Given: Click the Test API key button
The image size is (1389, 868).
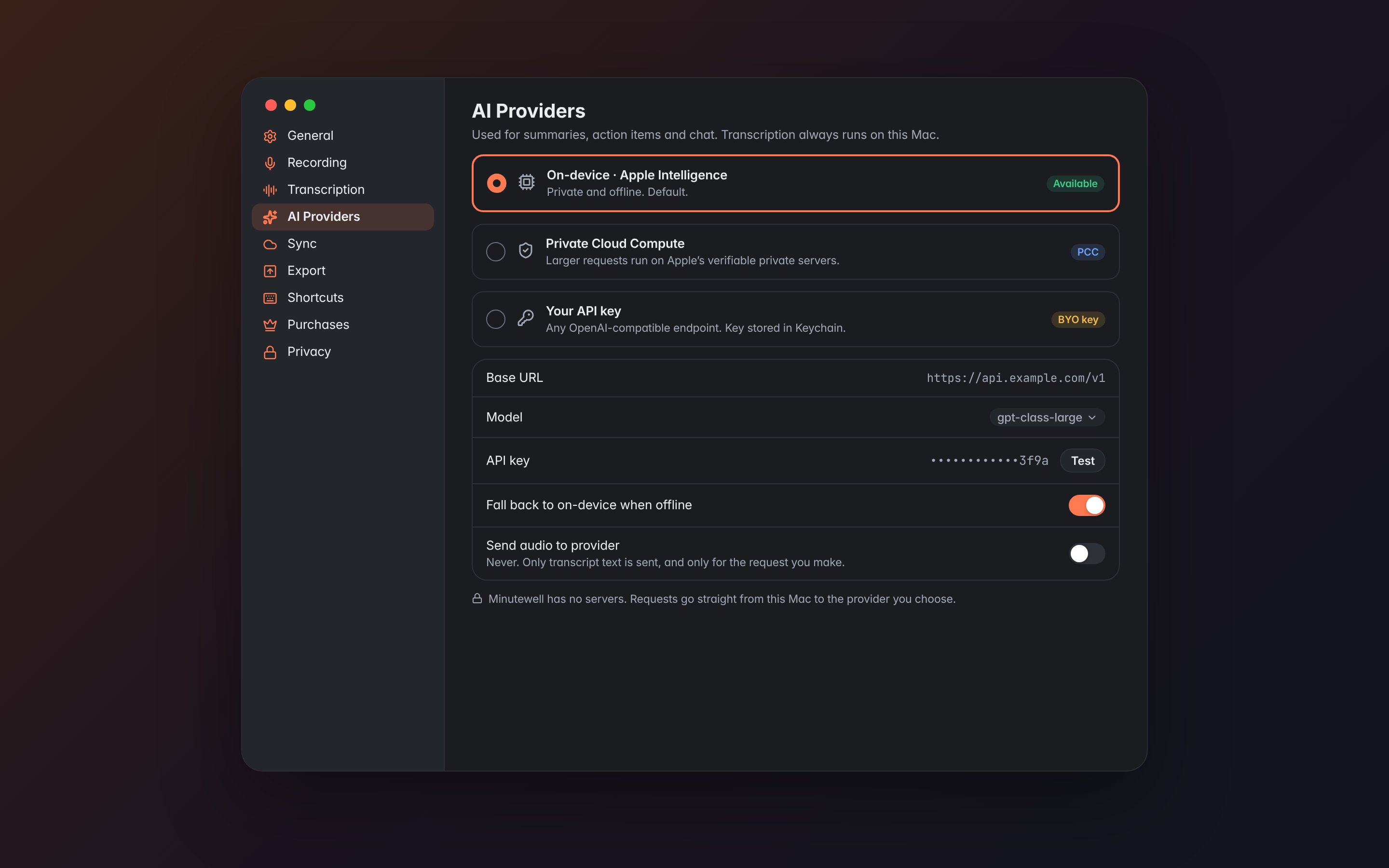Looking at the screenshot, I should point(1082,461).
